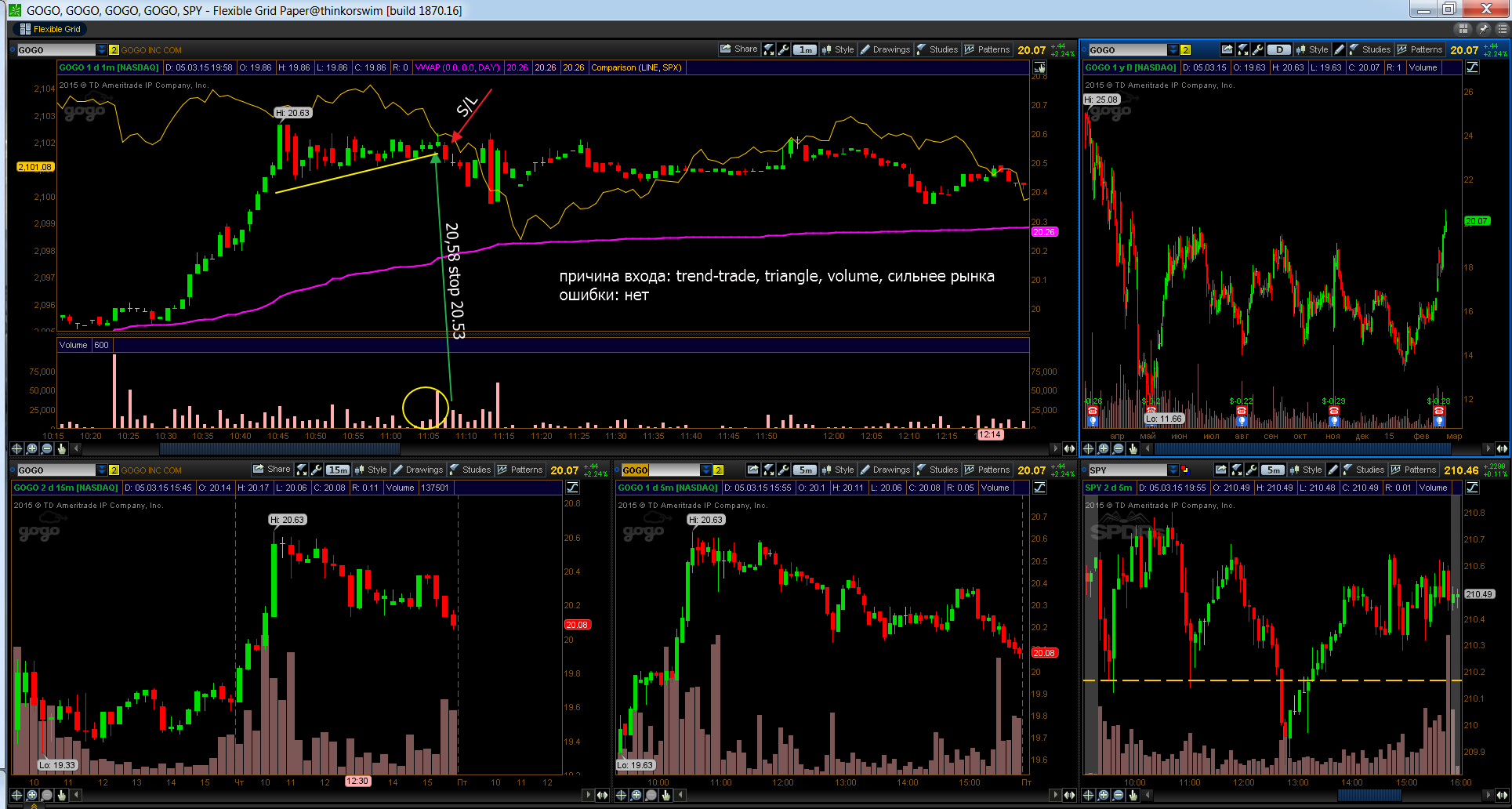
Task: Share icon in daily GOGO chart
Action: 1227,49
